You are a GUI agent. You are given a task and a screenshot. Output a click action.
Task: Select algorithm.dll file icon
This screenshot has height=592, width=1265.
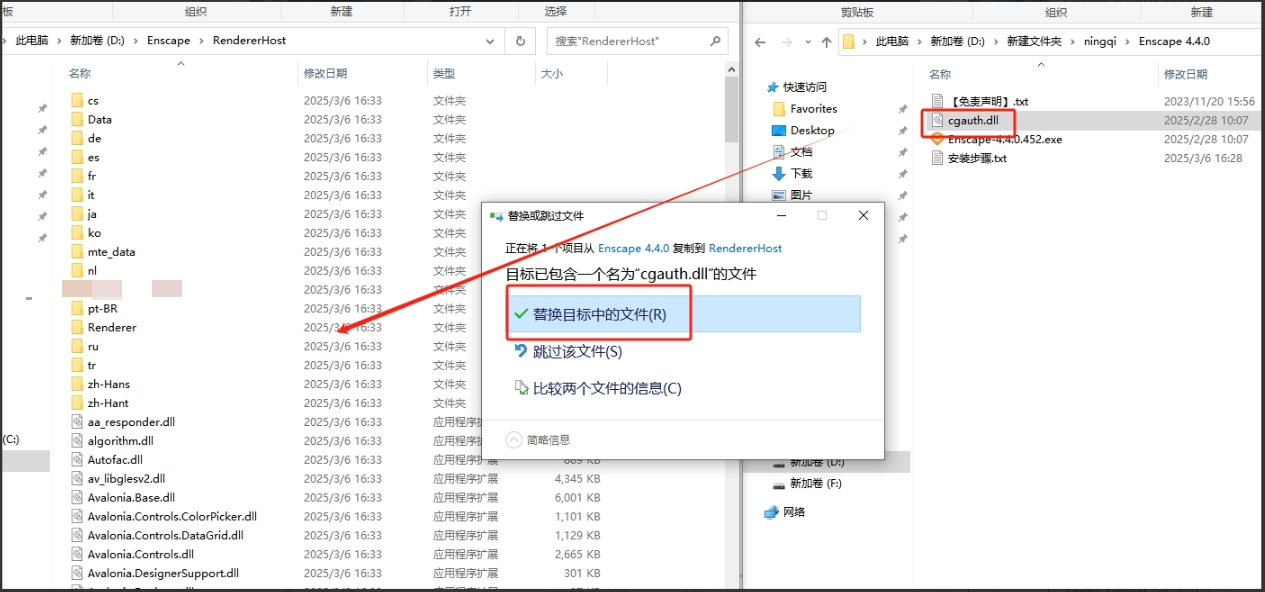(x=77, y=441)
